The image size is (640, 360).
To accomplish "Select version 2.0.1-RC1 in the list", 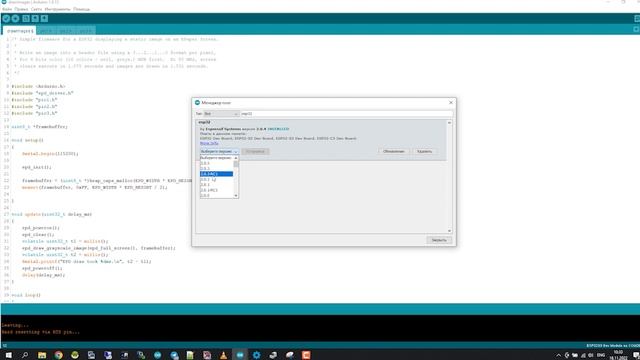I will [x=216, y=190].
